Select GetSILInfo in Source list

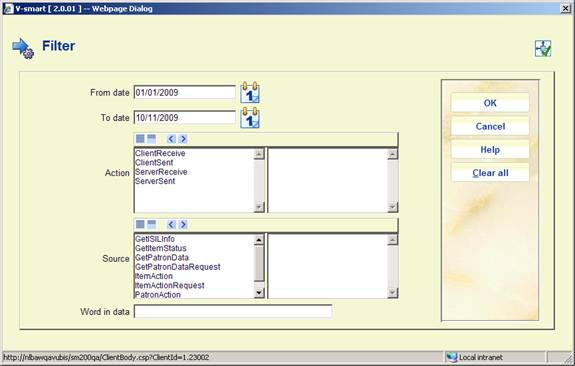pyautogui.click(x=155, y=239)
